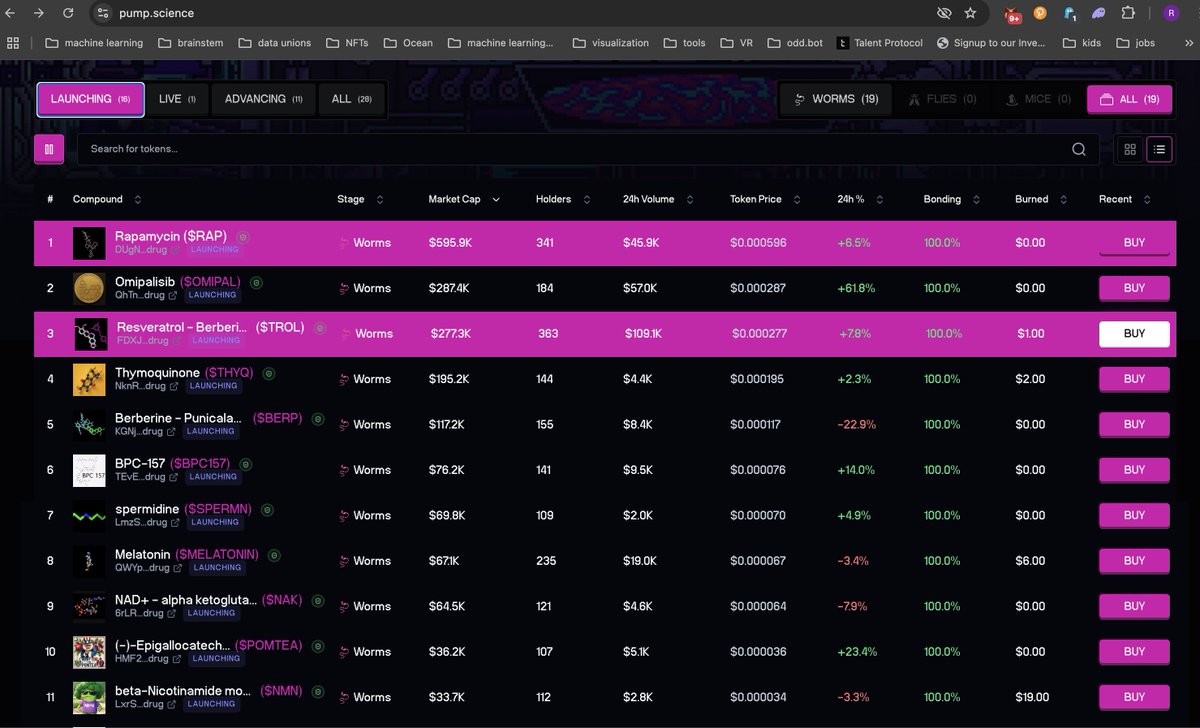
Task: Open the Talent Protocol bookmark
Action: (x=882, y=43)
